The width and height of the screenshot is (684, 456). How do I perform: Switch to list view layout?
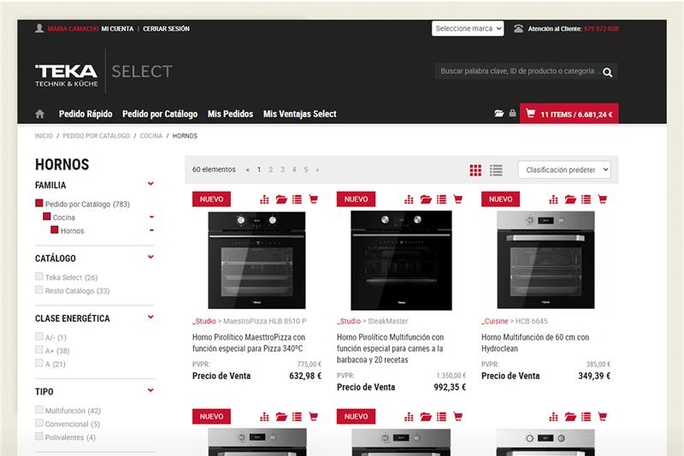(496, 170)
